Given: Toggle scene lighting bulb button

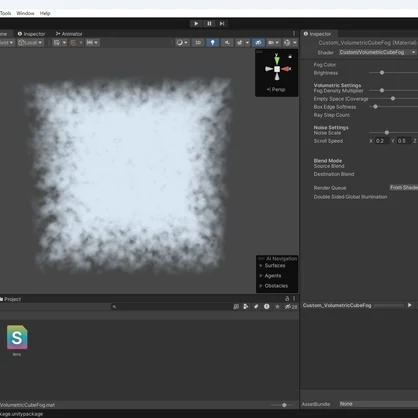Looking at the screenshot, I should 212,43.
